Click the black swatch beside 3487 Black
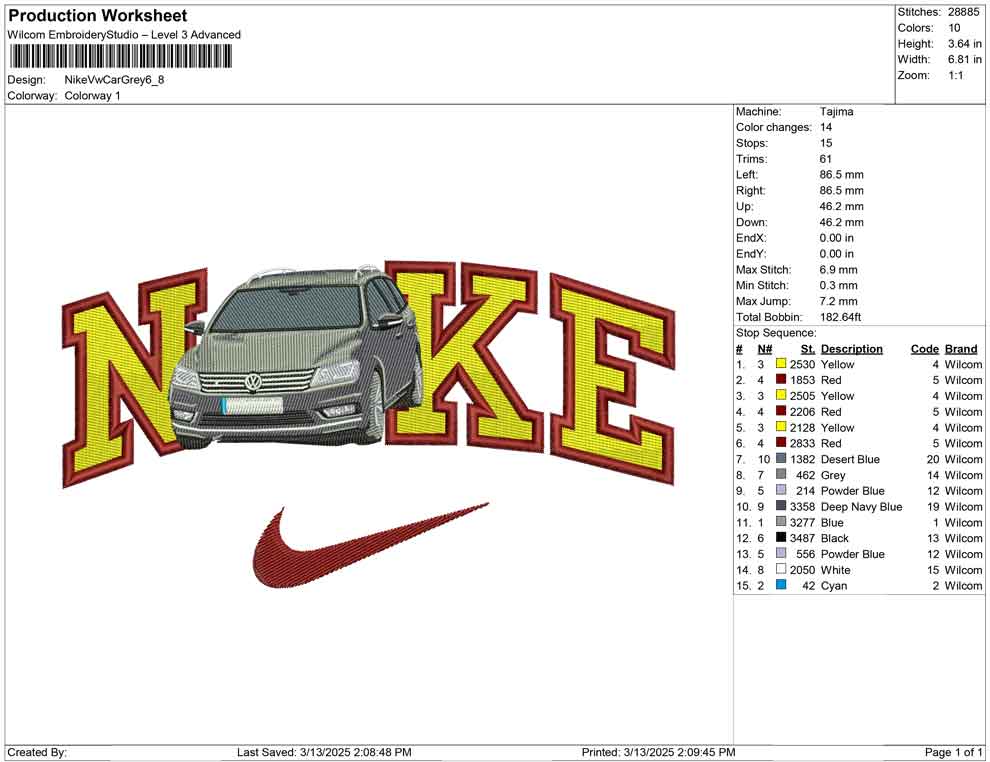 coord(781,537)
